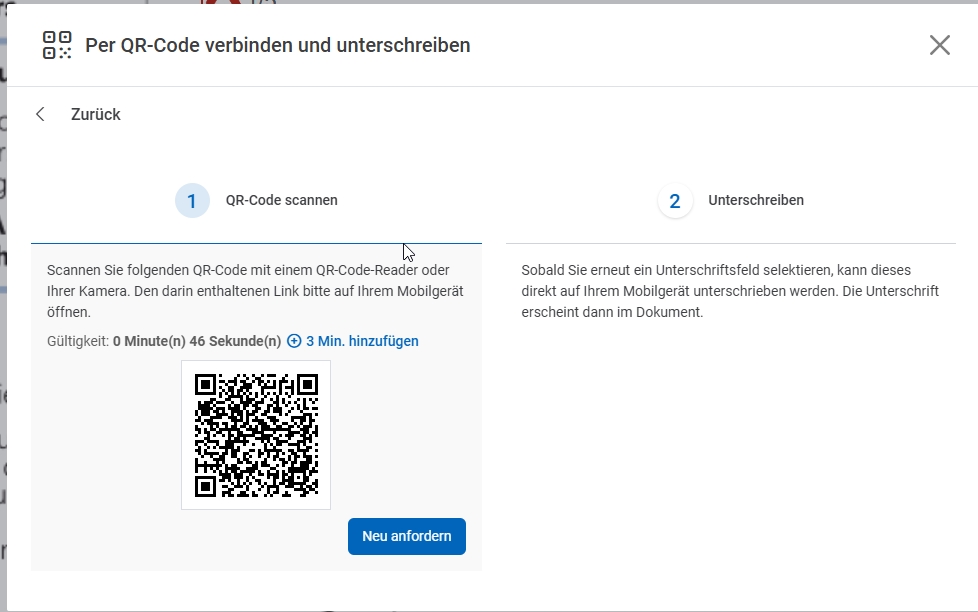The width and height of the screenshot is (978, 612).
Task: Select step 2 circle badge
Action: (675, 201)
